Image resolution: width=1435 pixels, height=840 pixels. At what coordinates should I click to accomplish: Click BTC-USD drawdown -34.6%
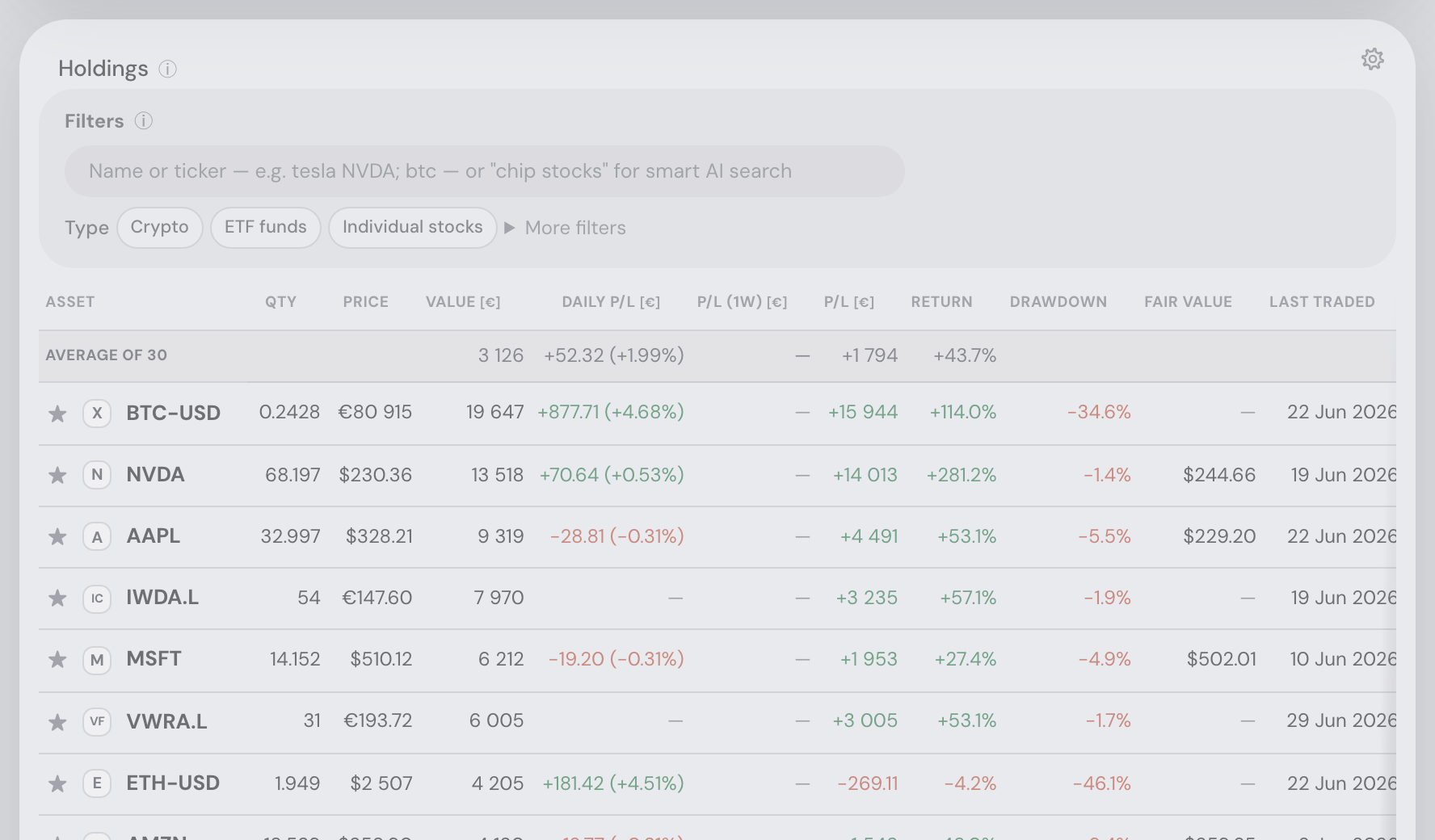tap(1099, 412)
